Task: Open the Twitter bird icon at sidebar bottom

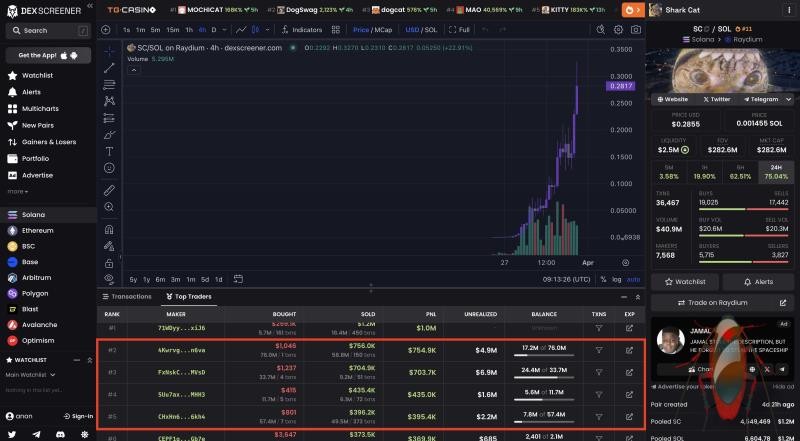Action: 12,434
